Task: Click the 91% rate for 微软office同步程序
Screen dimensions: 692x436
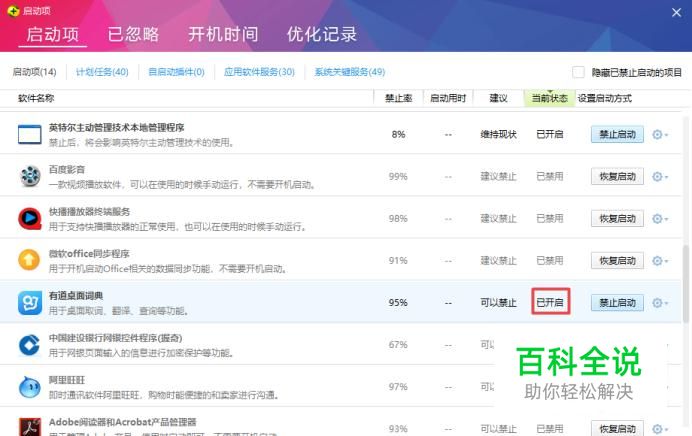Action: click(398, 261)
